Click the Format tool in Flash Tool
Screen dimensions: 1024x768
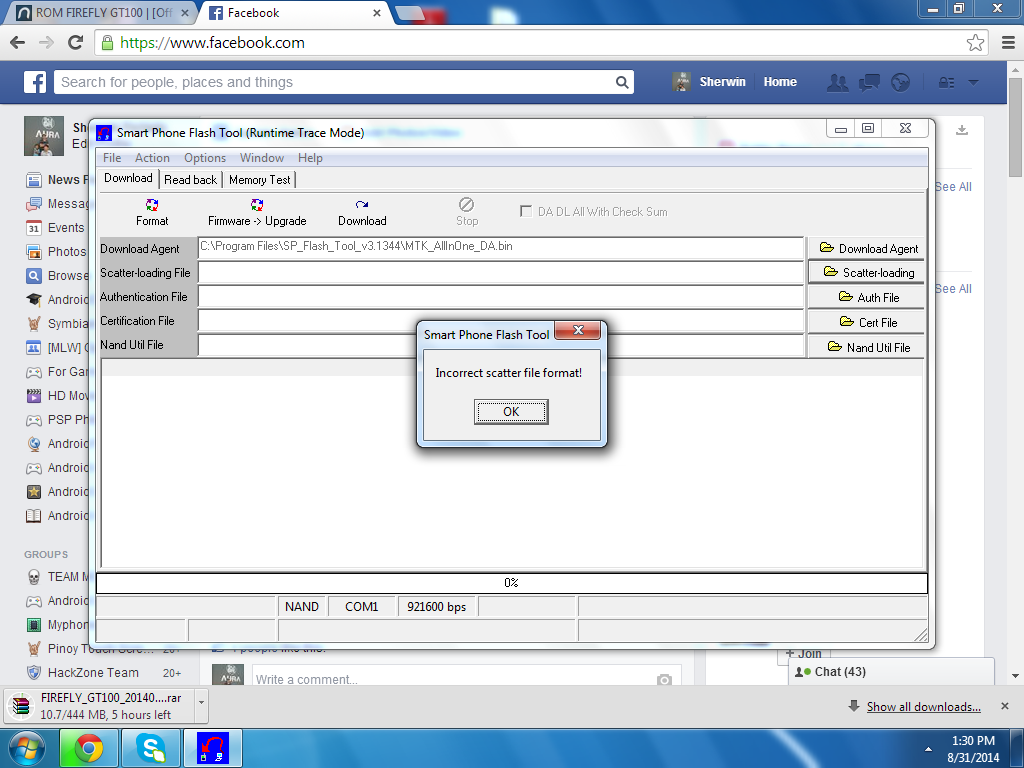[152, 212]
